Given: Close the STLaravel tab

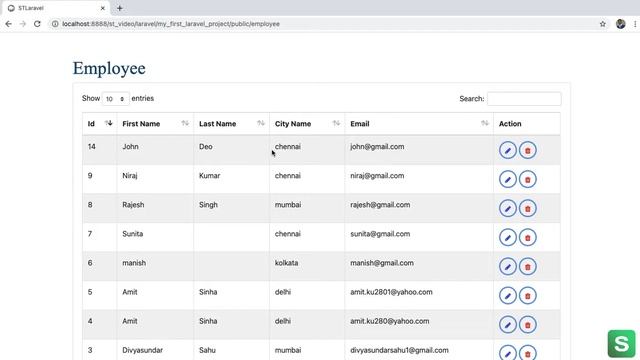Looking at the screenshot, I should (x=103, y=8).
